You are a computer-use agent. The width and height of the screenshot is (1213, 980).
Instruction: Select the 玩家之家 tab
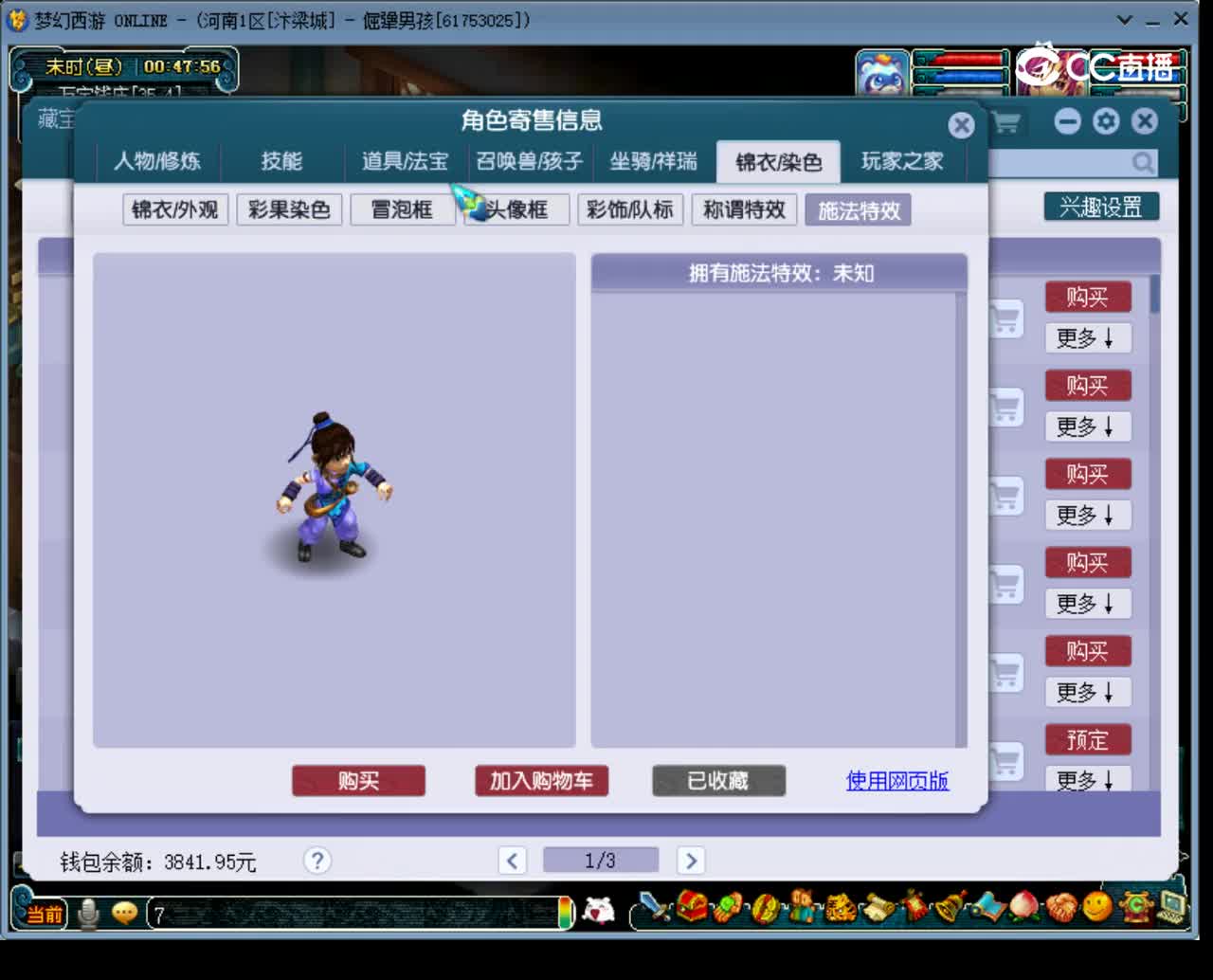[901, 161]
